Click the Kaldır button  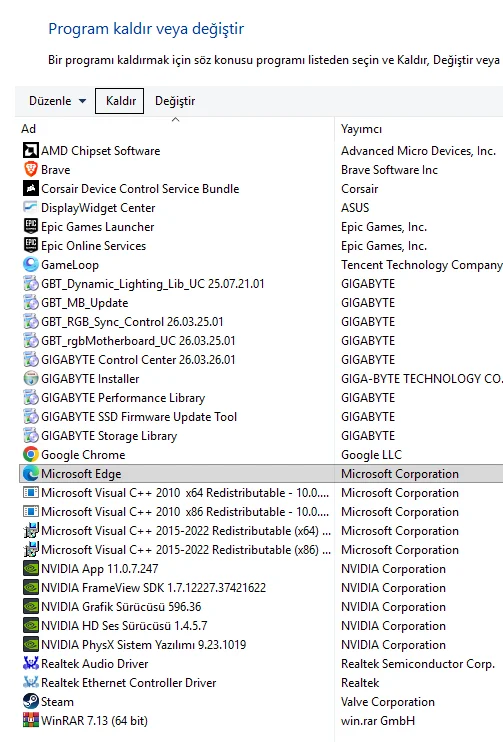click(x=120, y=101)
